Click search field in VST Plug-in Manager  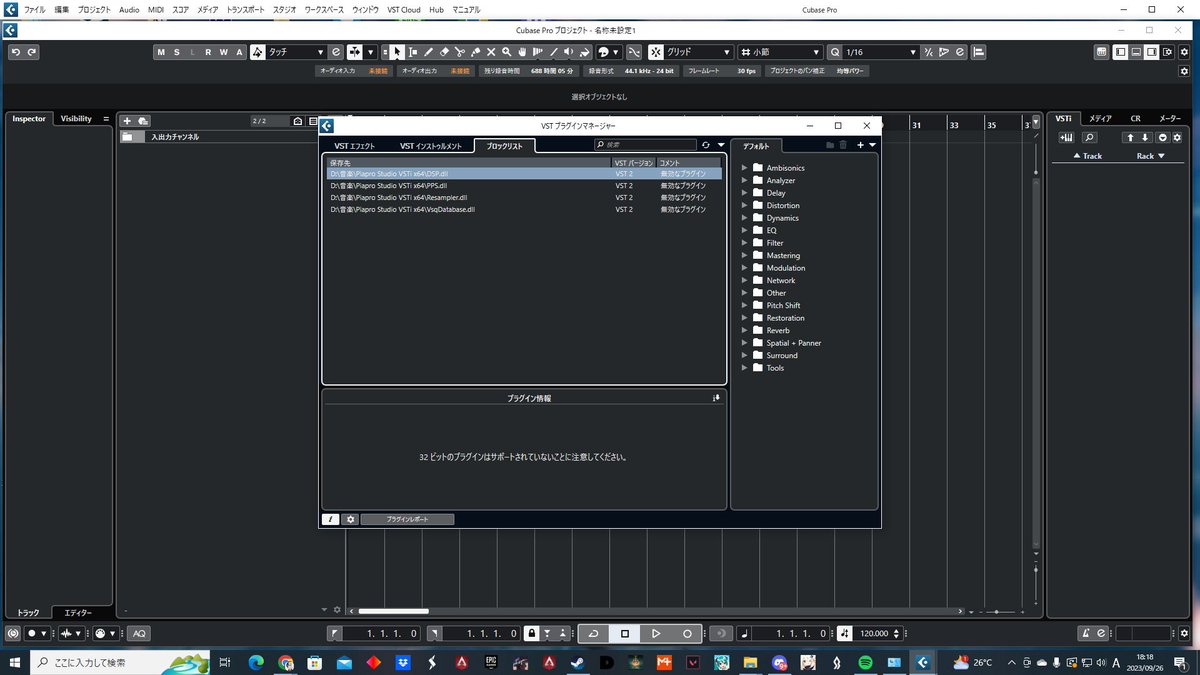click(645, 145)
